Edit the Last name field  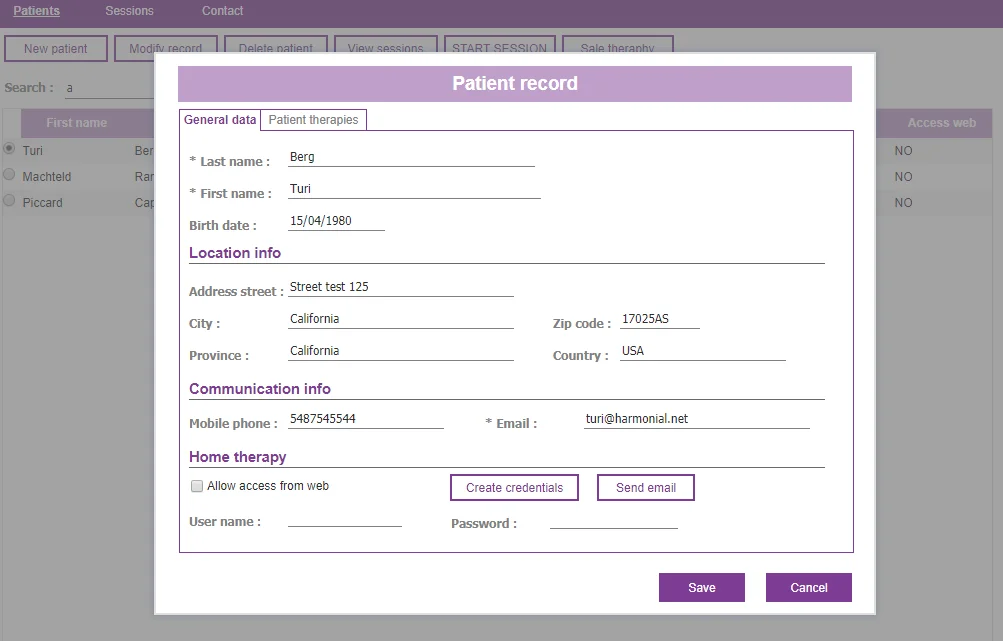tap(410, 158)
